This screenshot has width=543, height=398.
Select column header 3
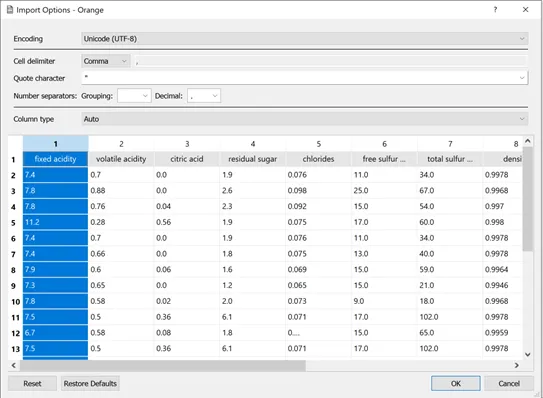coord(187,144)
